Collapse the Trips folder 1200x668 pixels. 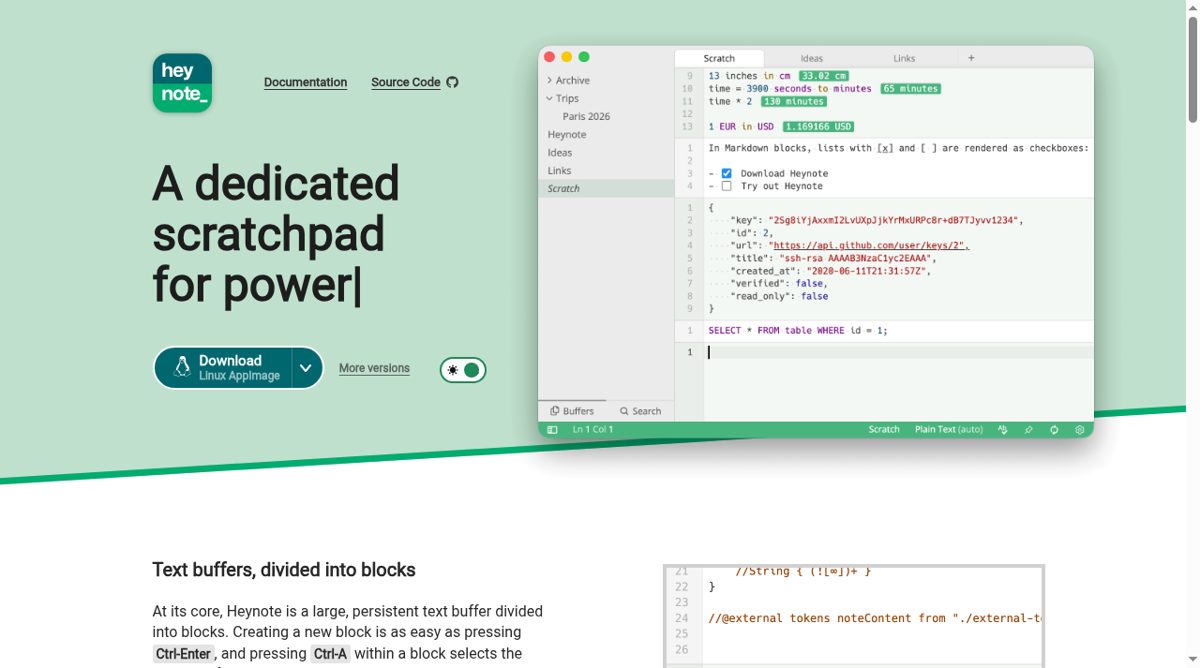(562, 98)
